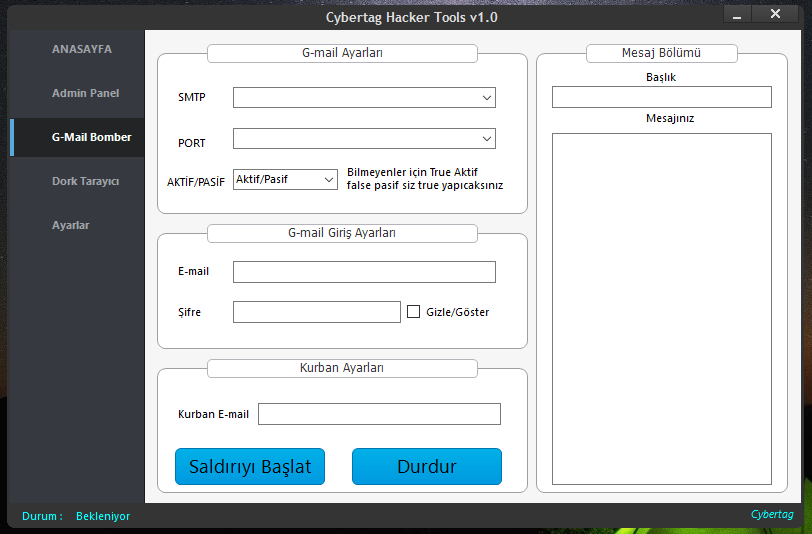Toggle the Gizle/Göster checkbox

tap(413, 312)
